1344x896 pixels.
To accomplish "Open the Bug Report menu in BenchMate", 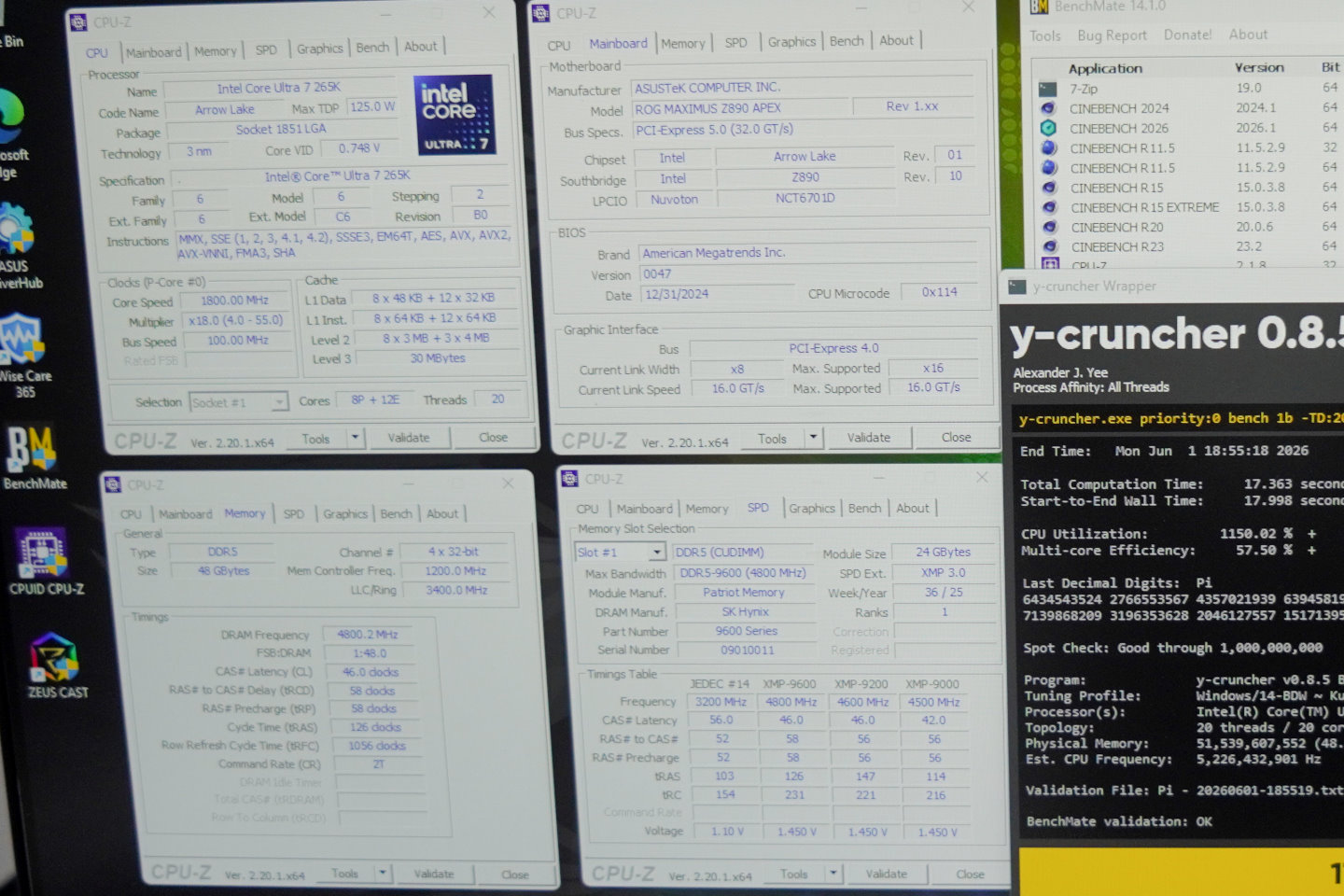I will [1112, 35].
